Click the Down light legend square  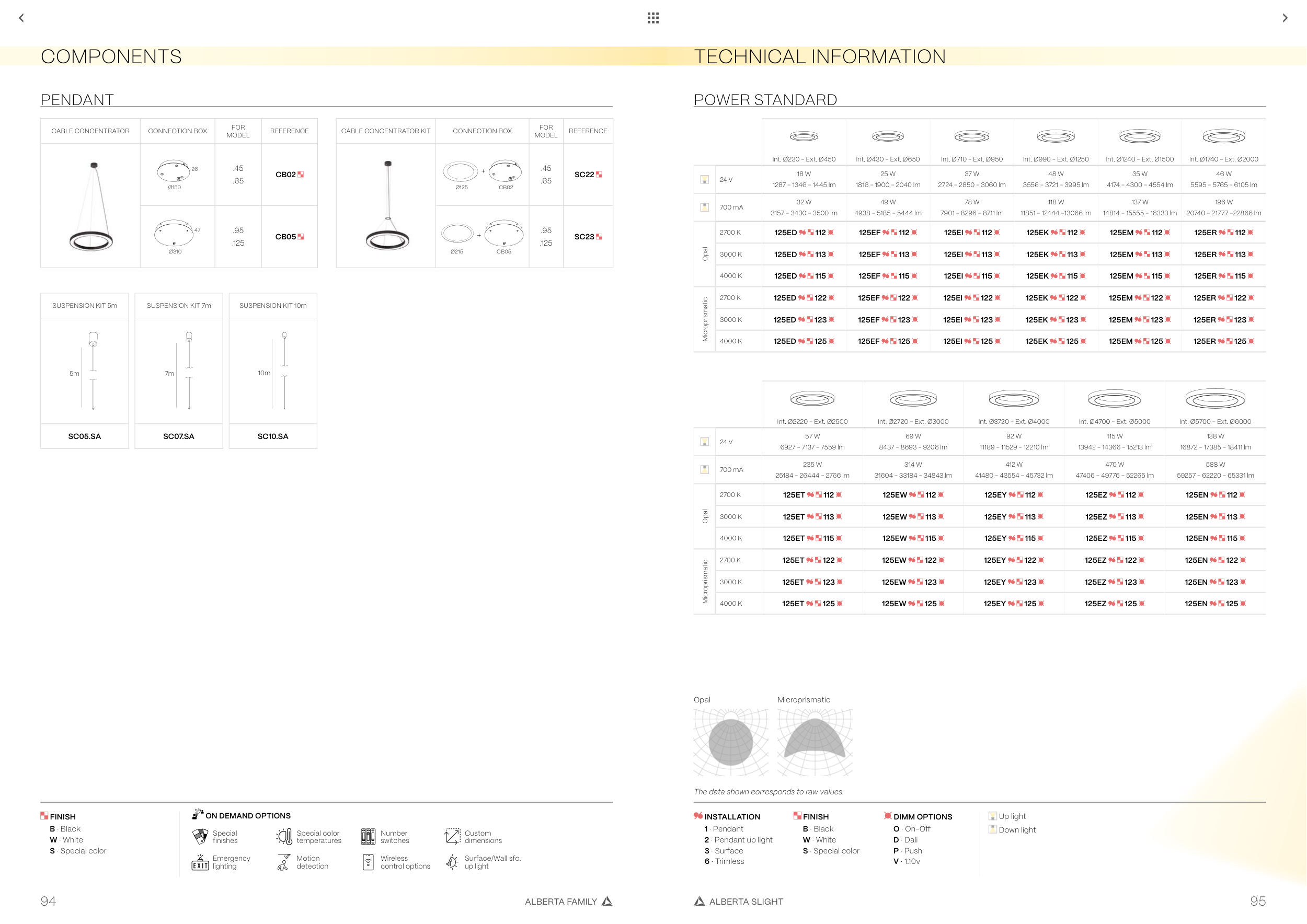tap(993, 829)
